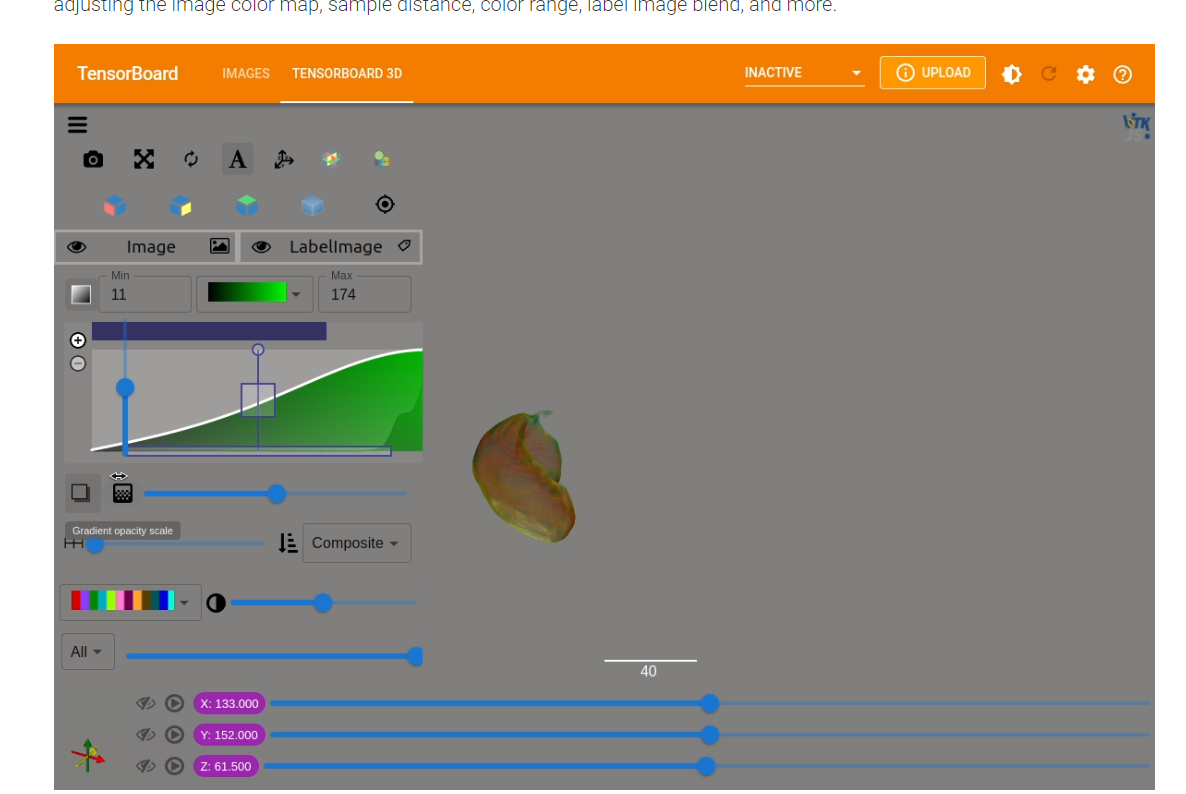Image resolution: width=1186 pixels, height=794 pixels.
Task: Take a screenshot with the camera icon
Action: point(93,159)
